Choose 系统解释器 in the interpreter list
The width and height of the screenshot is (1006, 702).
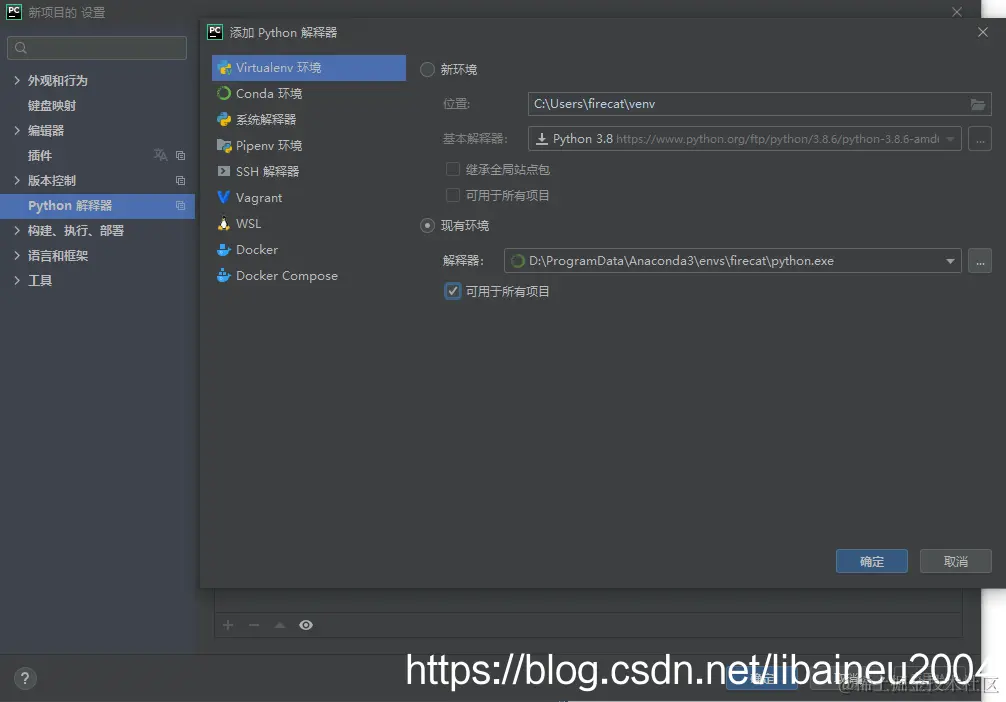[x=309, y=119]
